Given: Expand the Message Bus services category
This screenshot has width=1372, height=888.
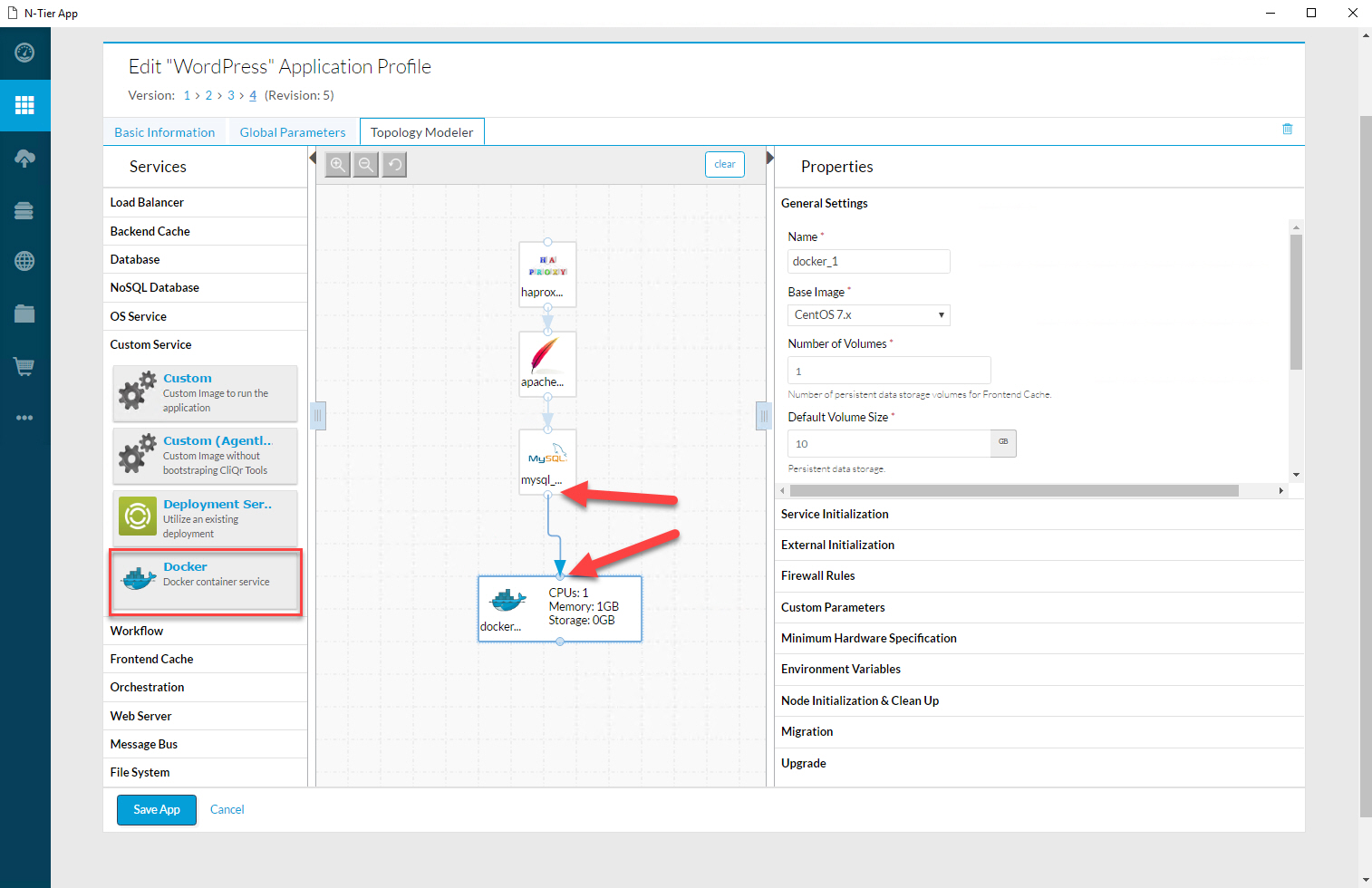Looking at the screenshot, I should click(x=206, y=744).
